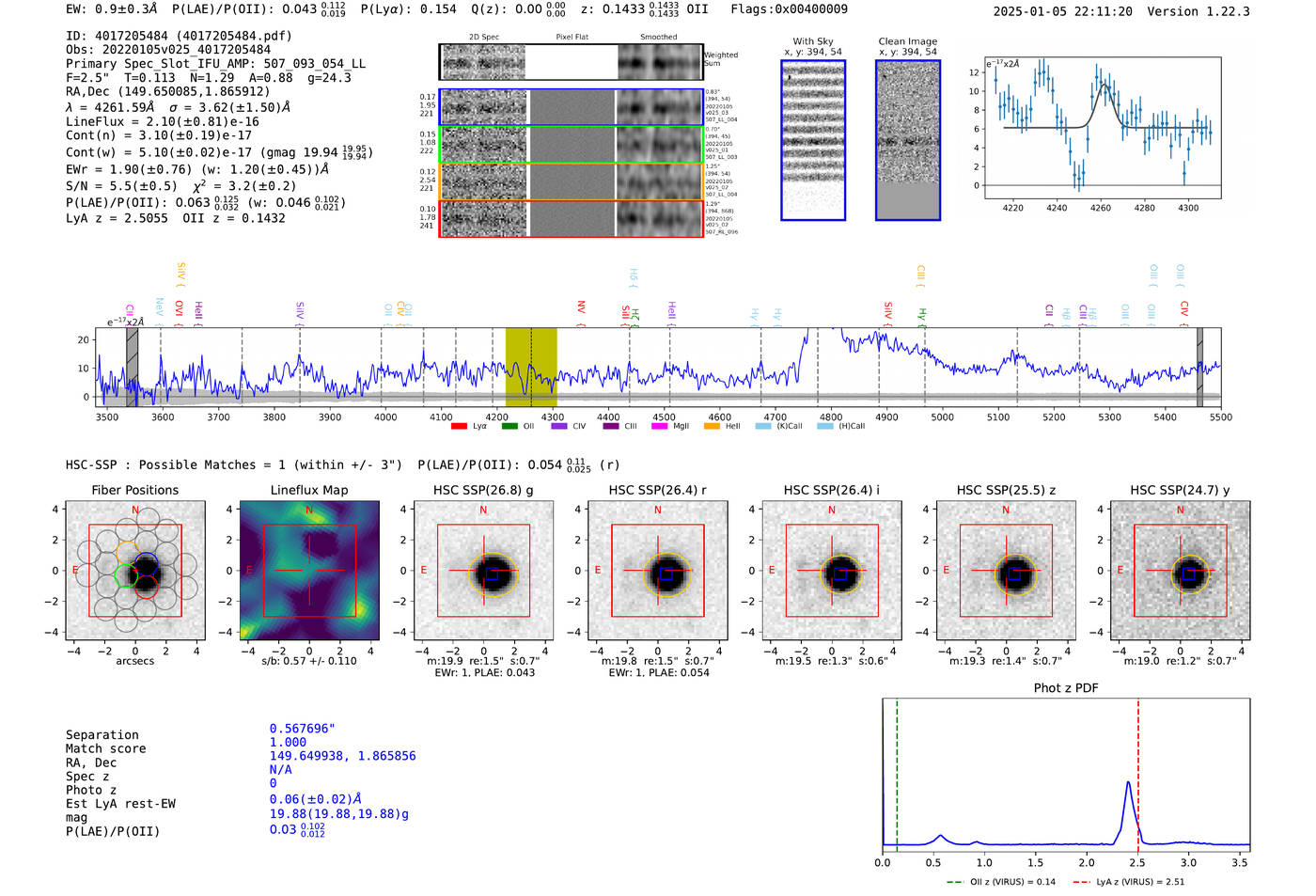The width and height of the screenshot is (1316, 896).
Task: Open the Clean Image detector cutout
Action: 907,140
